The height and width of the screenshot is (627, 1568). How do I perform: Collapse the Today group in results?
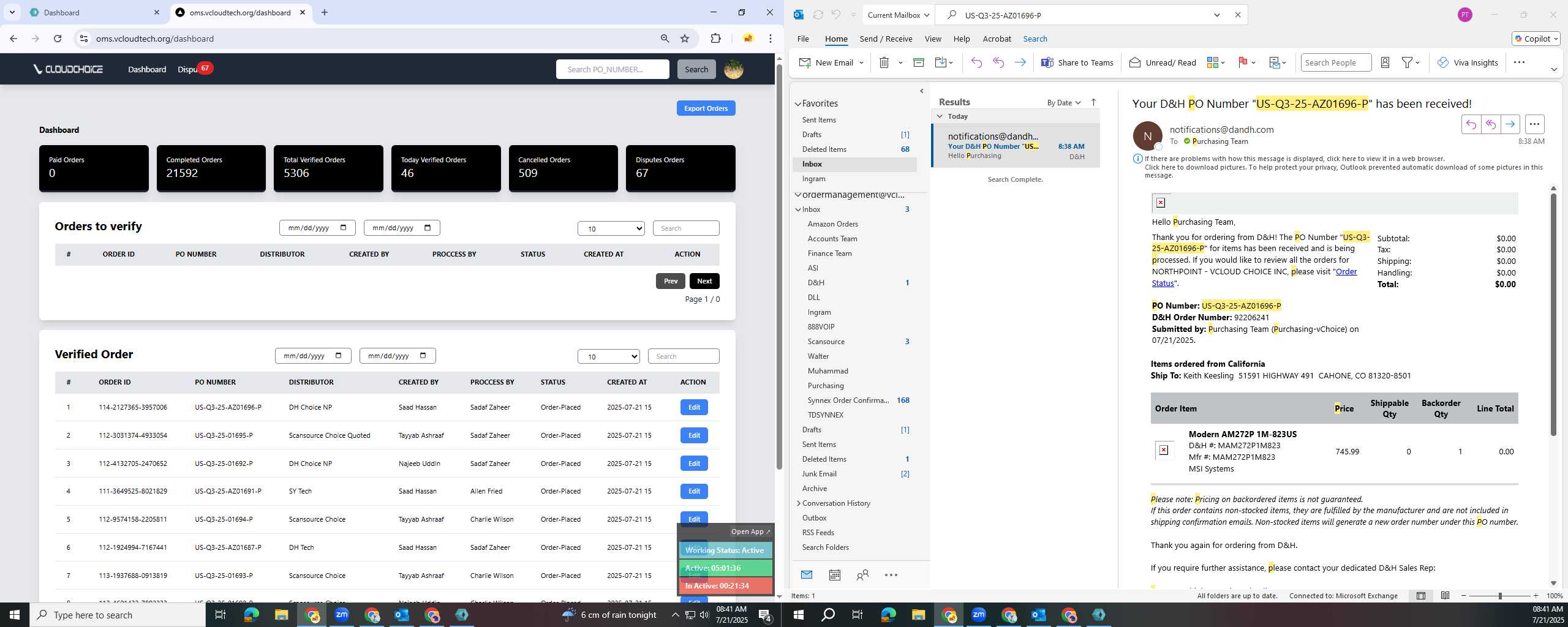tap(940, 116)
